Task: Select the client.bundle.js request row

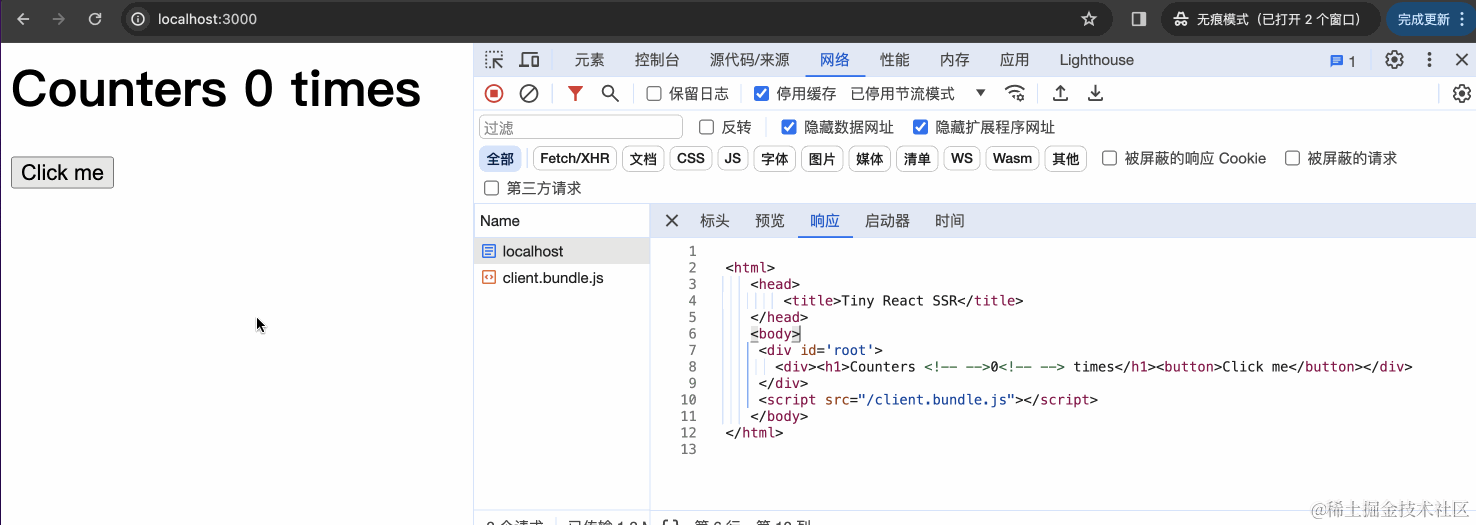Action: 561,278
